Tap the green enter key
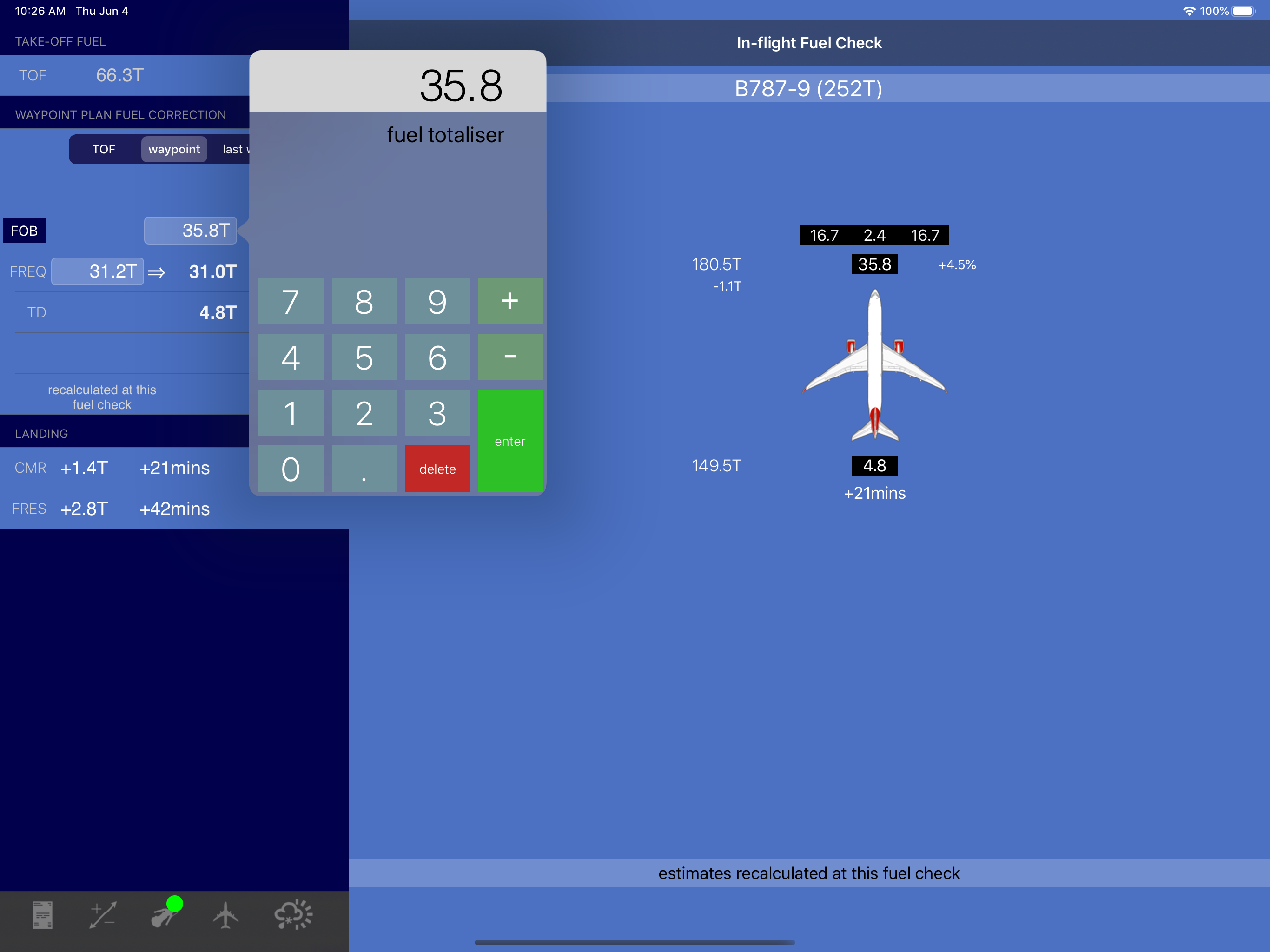 click(x=510, y=440)
